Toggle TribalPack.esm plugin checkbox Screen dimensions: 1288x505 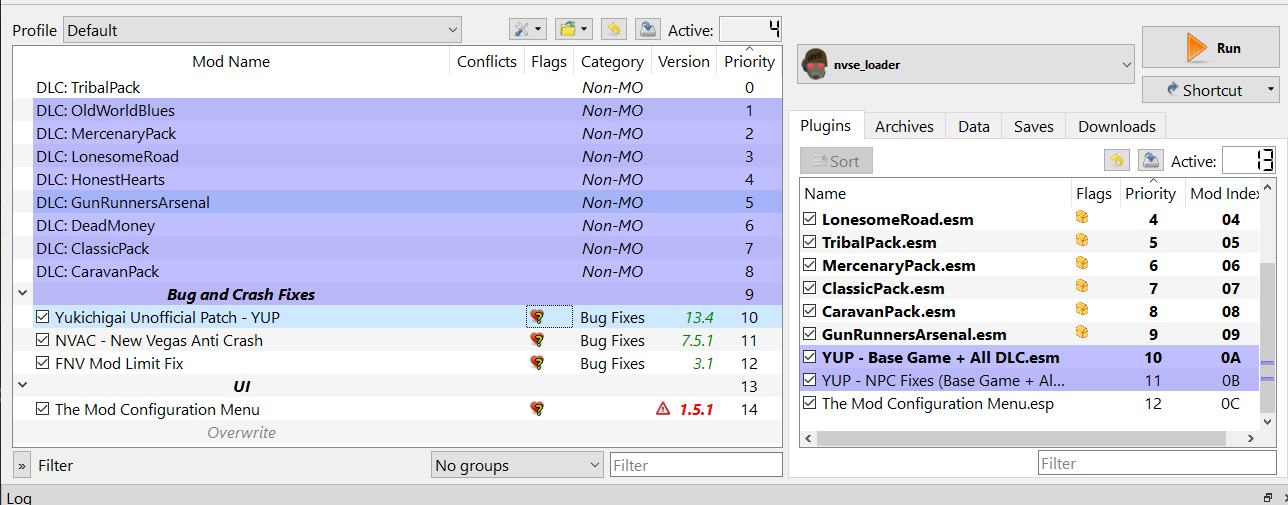(811, 242)
